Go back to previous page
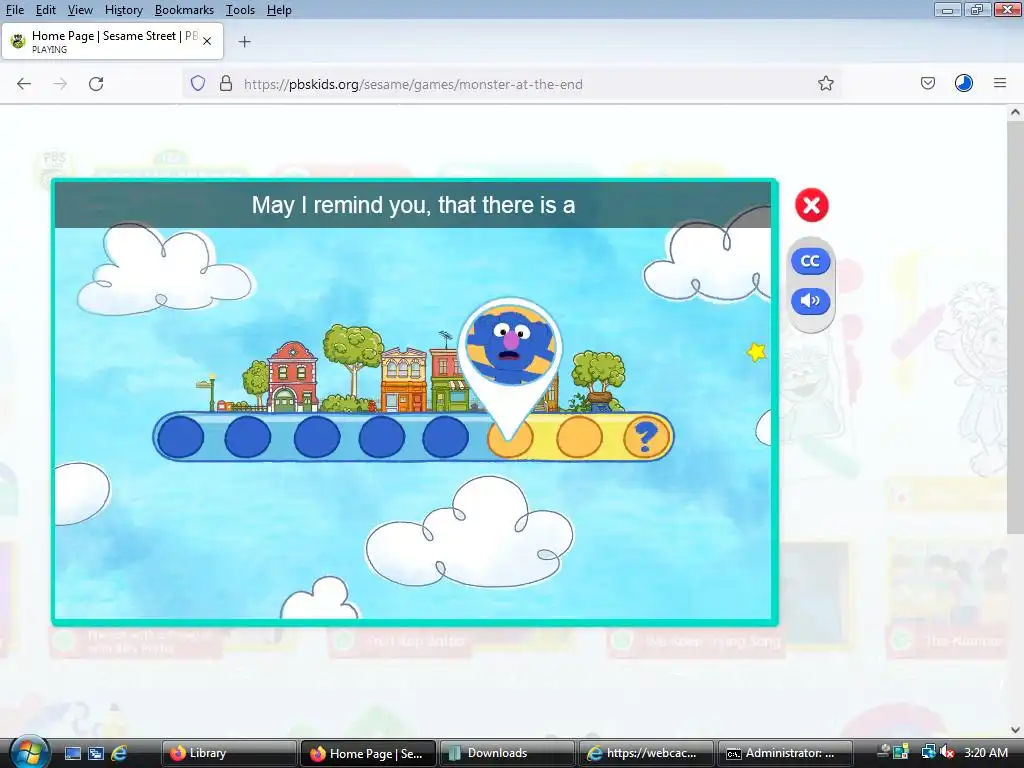1024x768 pixels. tap(24, 84)
